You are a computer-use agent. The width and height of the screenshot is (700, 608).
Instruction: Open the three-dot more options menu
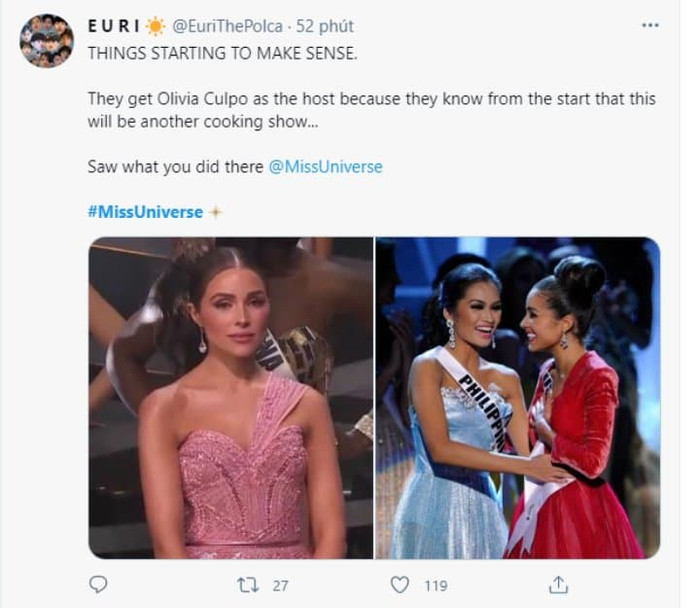pyautogui.click(x=650, y=25)
